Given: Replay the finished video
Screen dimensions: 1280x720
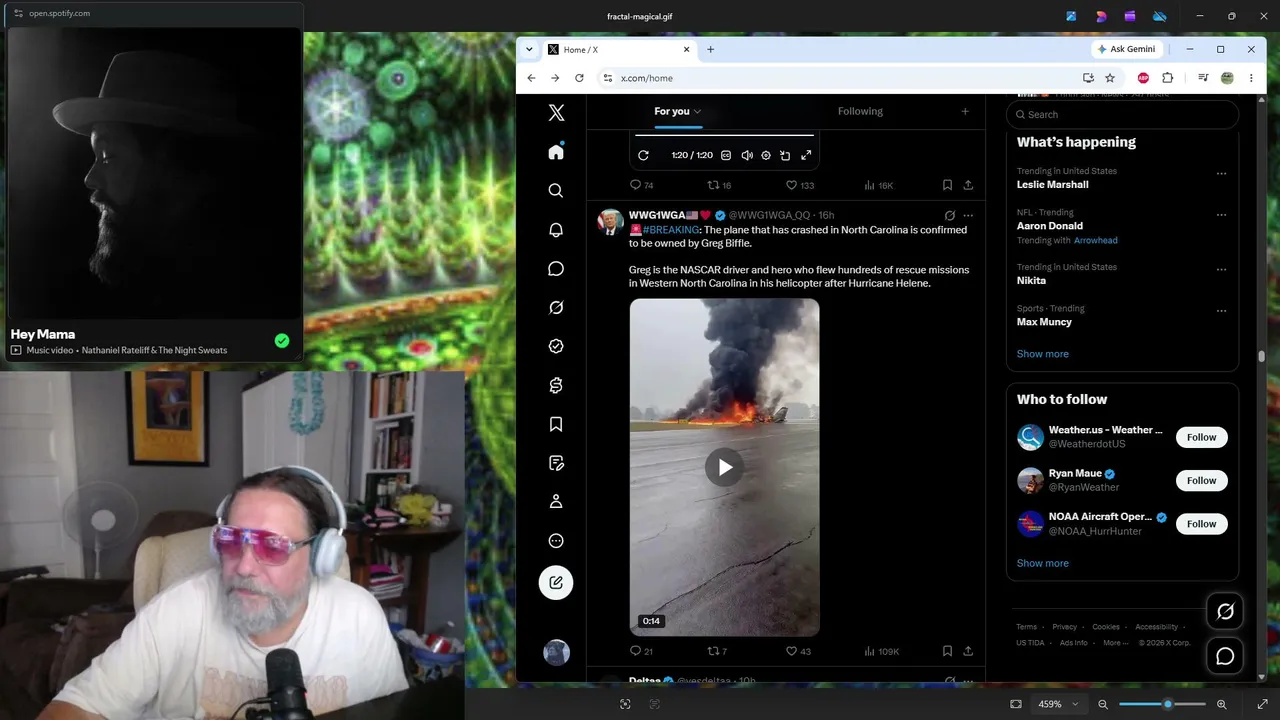Looking at the screenshot, I should coord(643,155).
